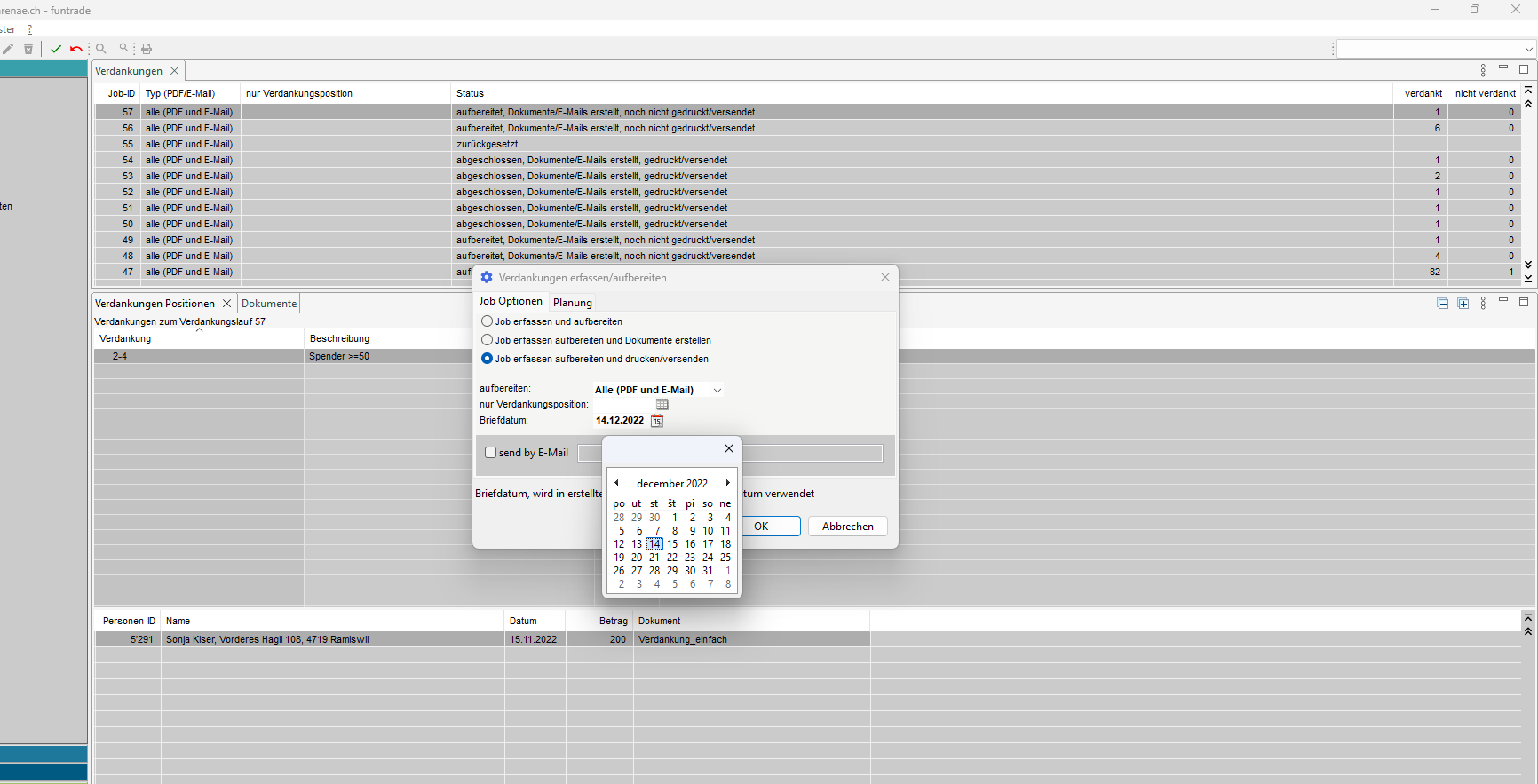Open the Verdankungen panel three-dot view menu
Screen dimensions: 1538x784
click(1483, 70)
